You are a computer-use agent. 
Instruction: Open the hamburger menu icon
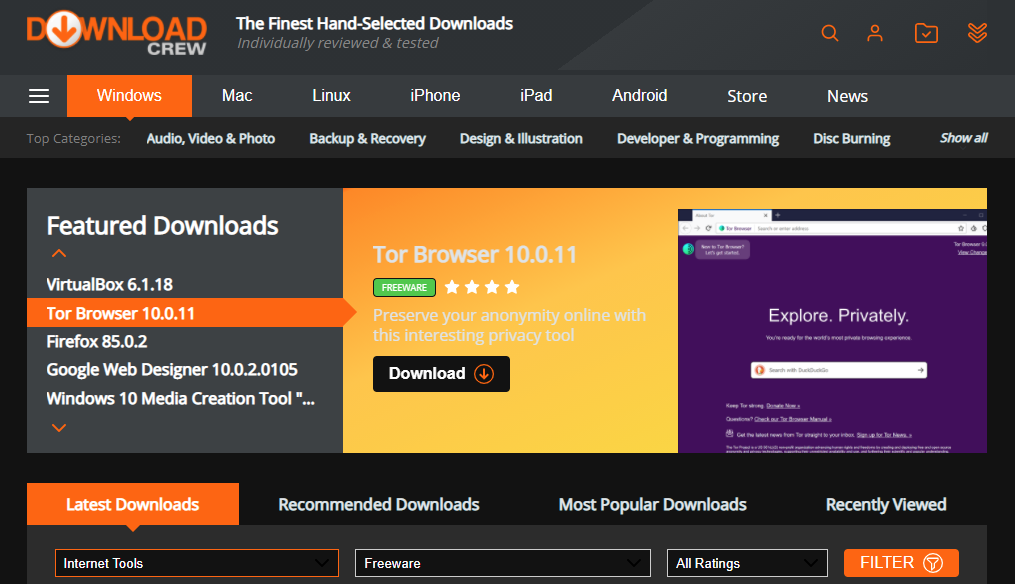pyautogui.click(x=38, y=96)
